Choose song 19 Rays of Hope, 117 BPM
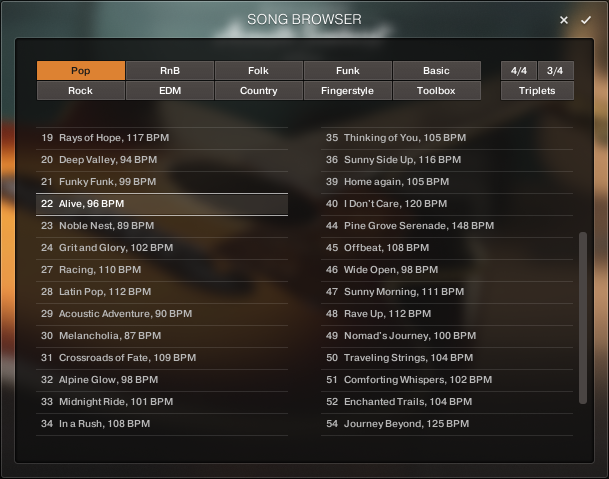 click(x=162, y=138)
